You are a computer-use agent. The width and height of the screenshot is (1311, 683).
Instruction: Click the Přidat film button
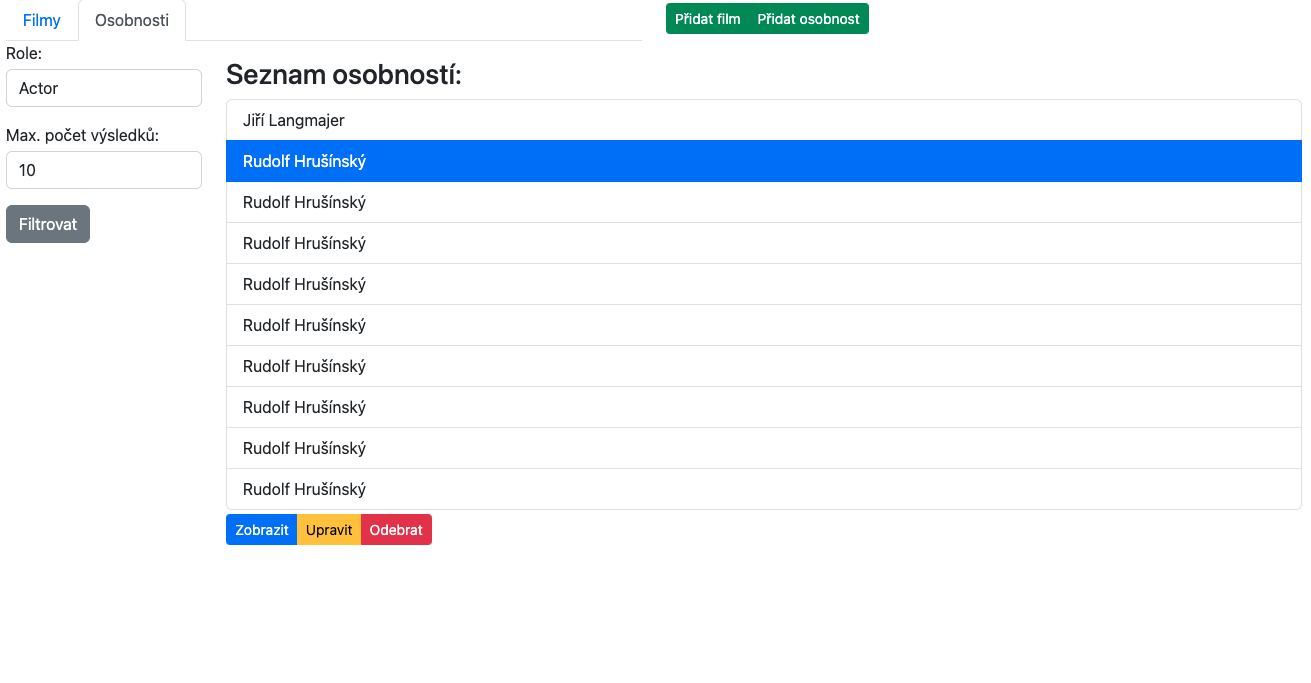[x=707, y=18]
